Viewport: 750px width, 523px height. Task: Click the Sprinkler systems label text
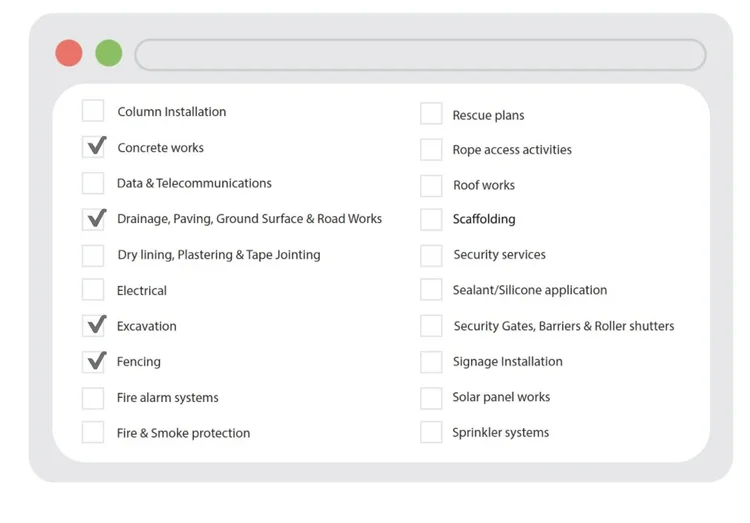click(x=501, y=433)
